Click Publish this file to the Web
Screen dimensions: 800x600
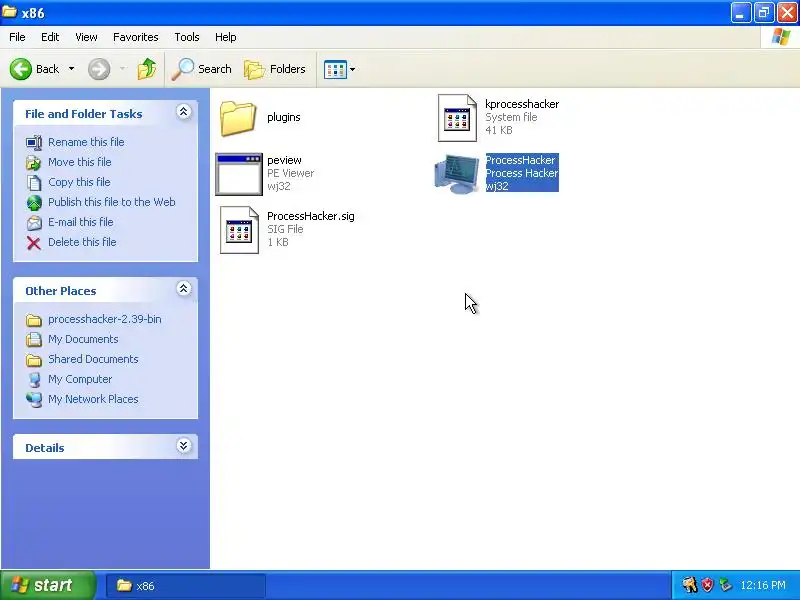(112, 202)
